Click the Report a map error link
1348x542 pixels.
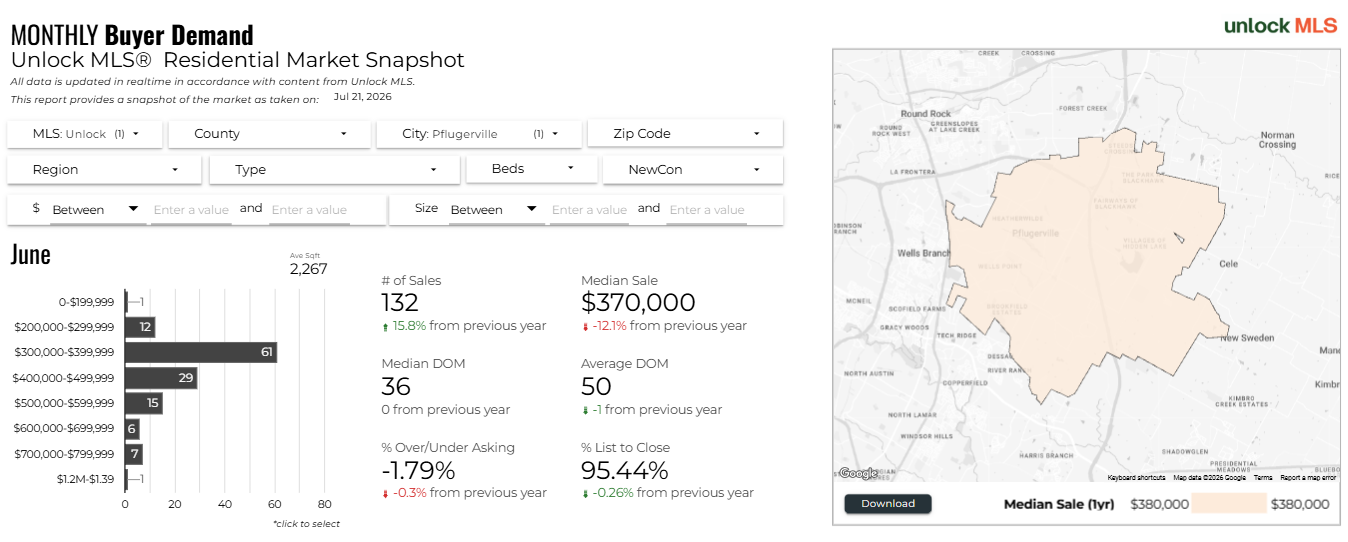1308,478
